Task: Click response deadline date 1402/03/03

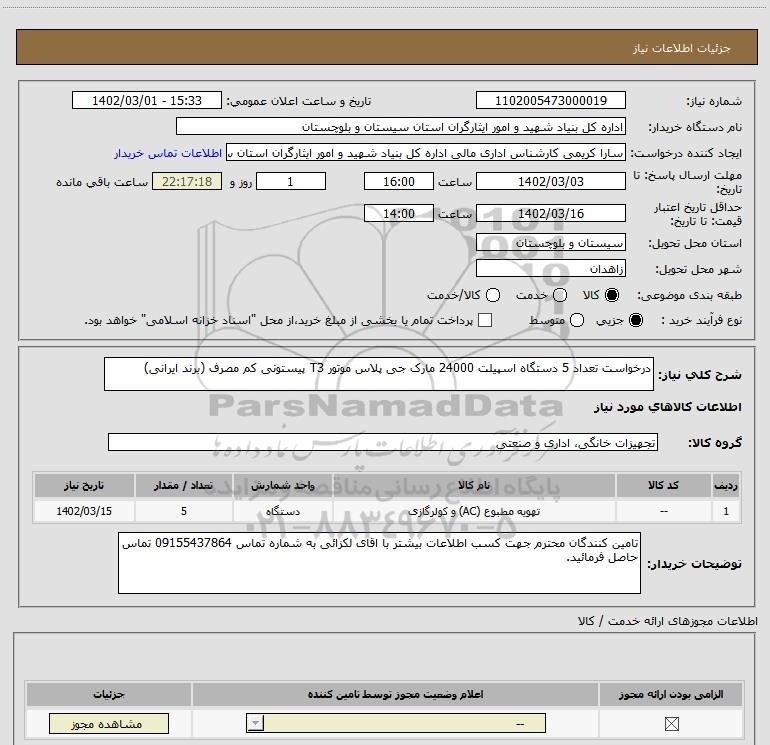Action: click(550, 181)
